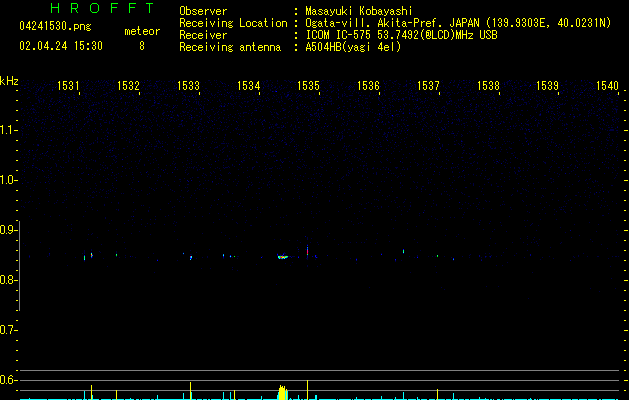Image resolution: width=629 pixels, height=400 pixels.
Task: Click the 0.8 kHz frequency label
Action: pos(8,280)
